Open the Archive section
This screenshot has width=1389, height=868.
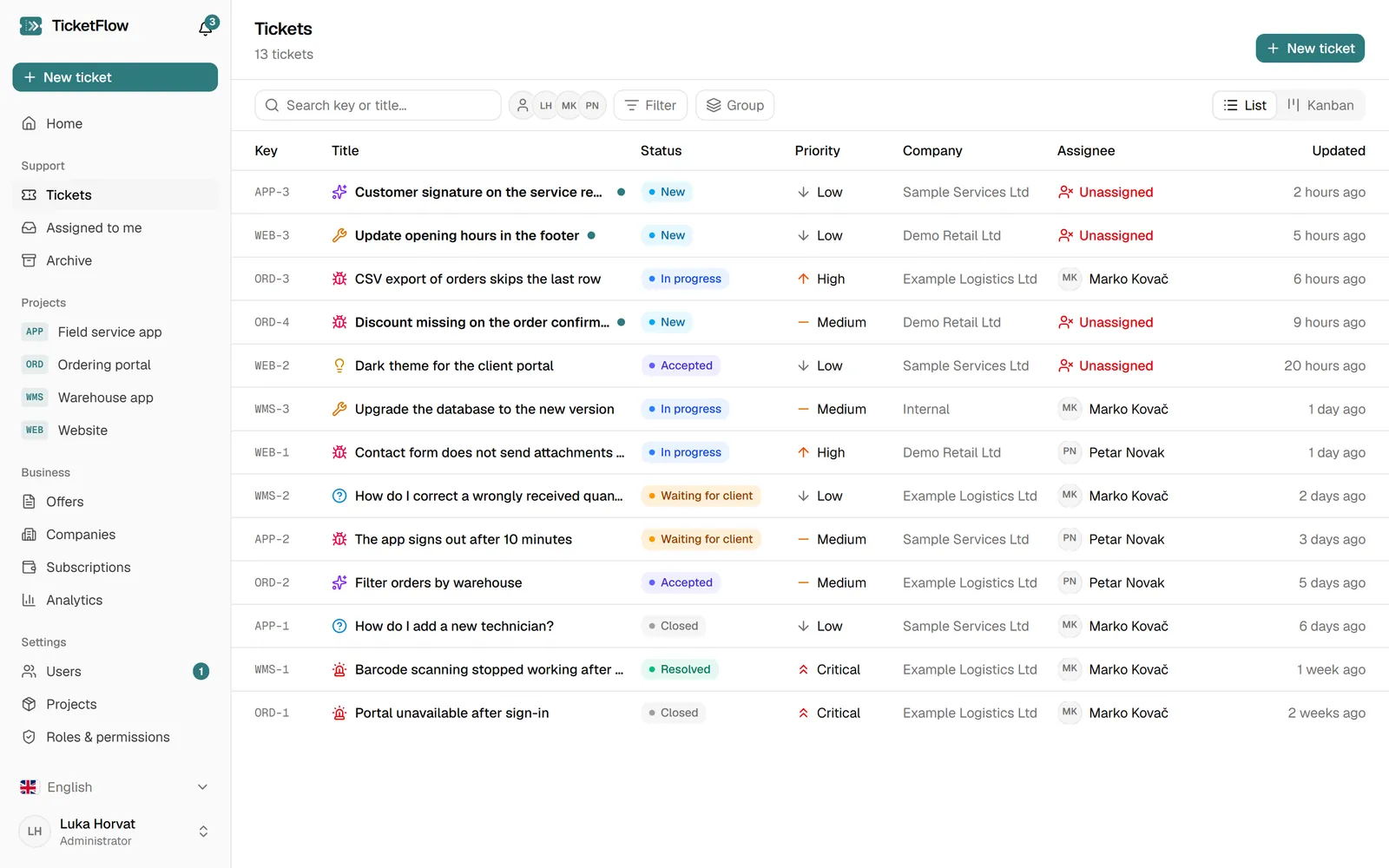[x=115, y=260]
